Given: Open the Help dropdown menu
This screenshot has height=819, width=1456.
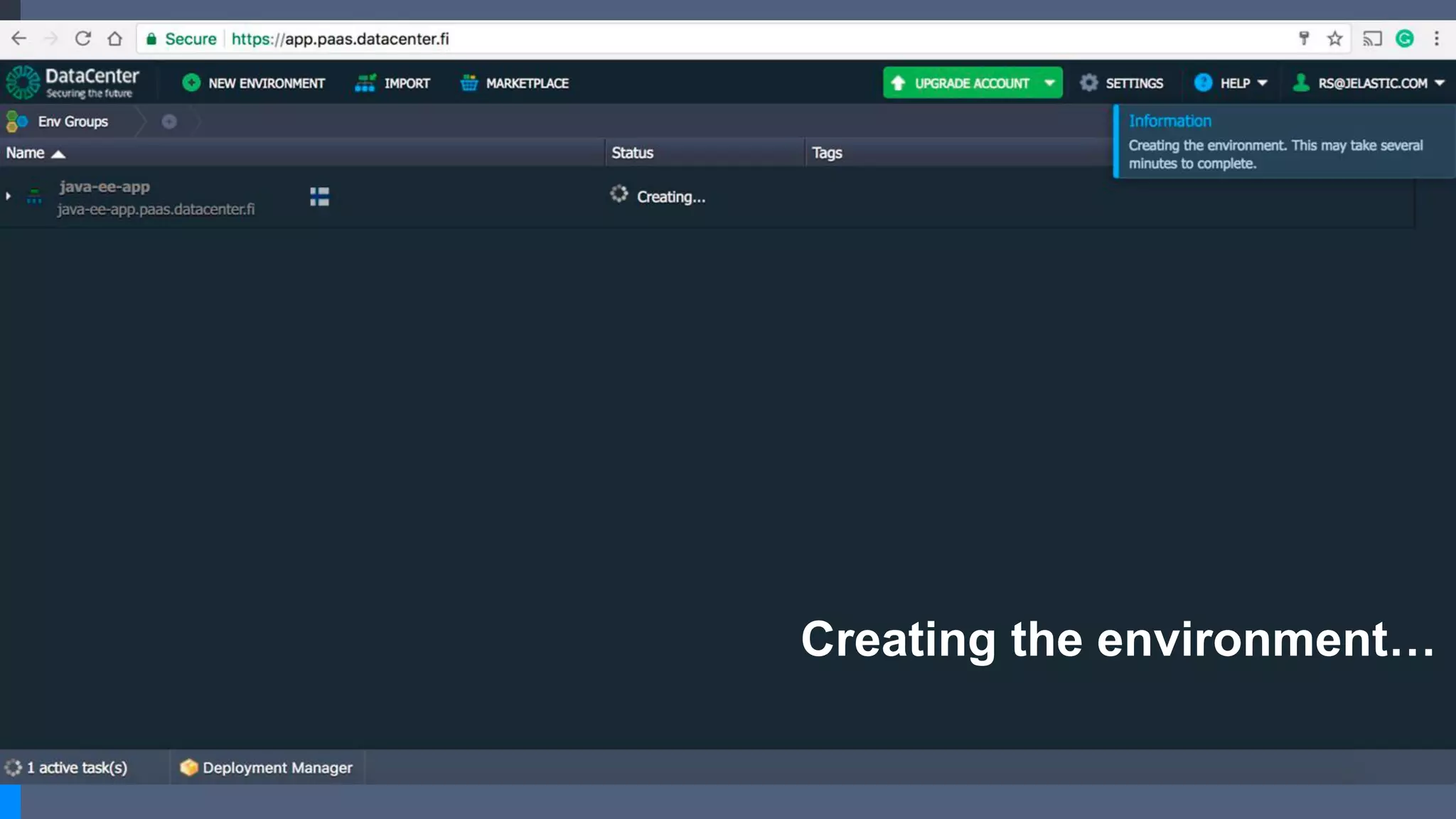Looking at the screenshot, I should coord(1231,83).
